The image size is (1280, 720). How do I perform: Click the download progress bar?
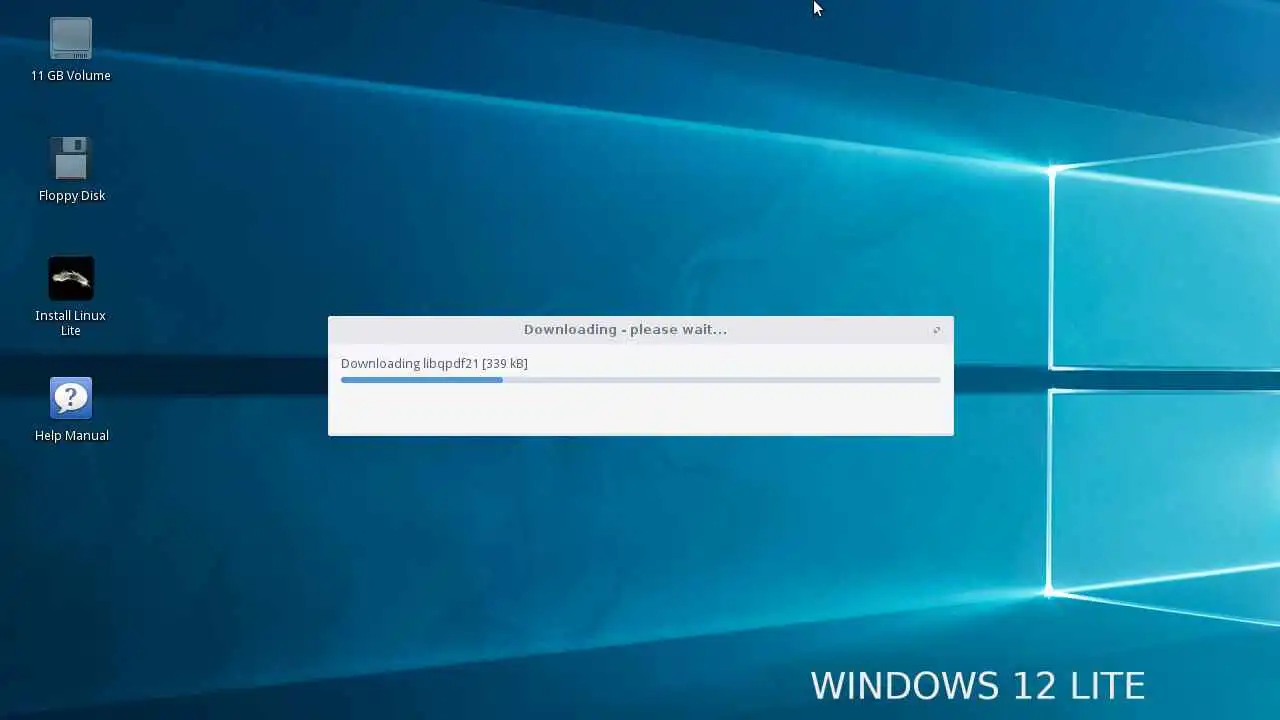[x=640, y=380]
